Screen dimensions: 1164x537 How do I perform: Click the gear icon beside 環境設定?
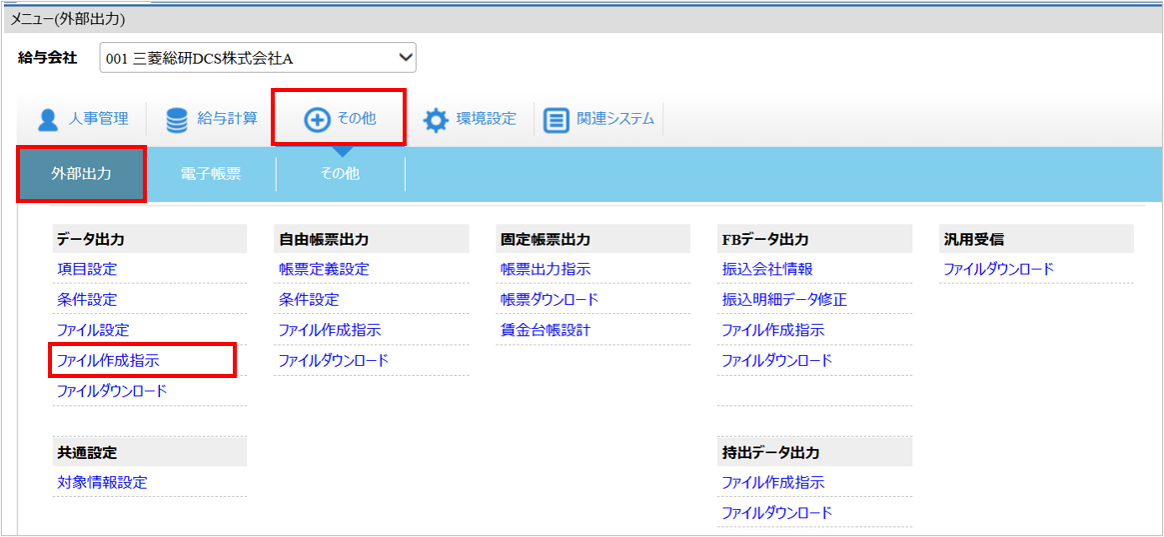pos(436,120)
